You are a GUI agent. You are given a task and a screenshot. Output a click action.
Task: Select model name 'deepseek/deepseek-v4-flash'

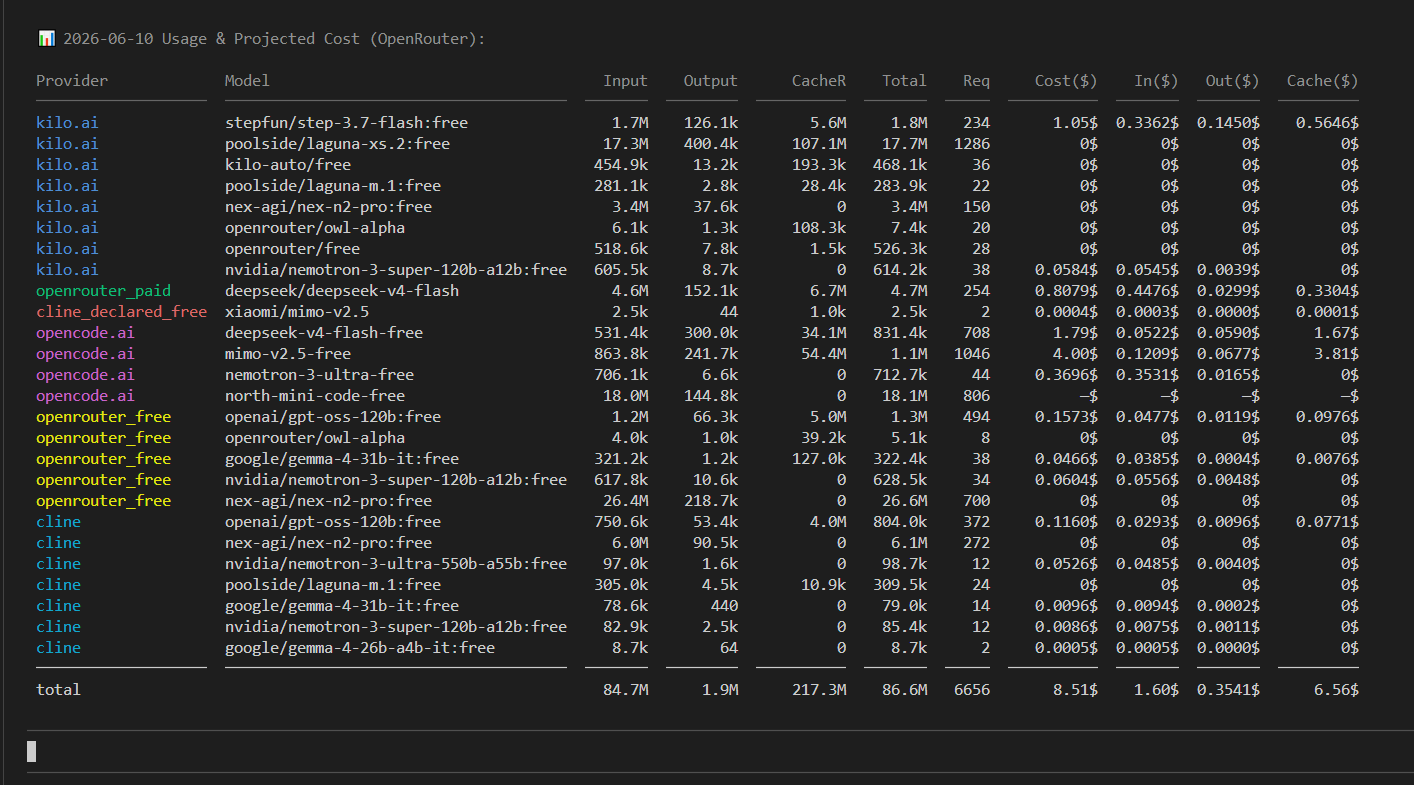tap(342, 291)
